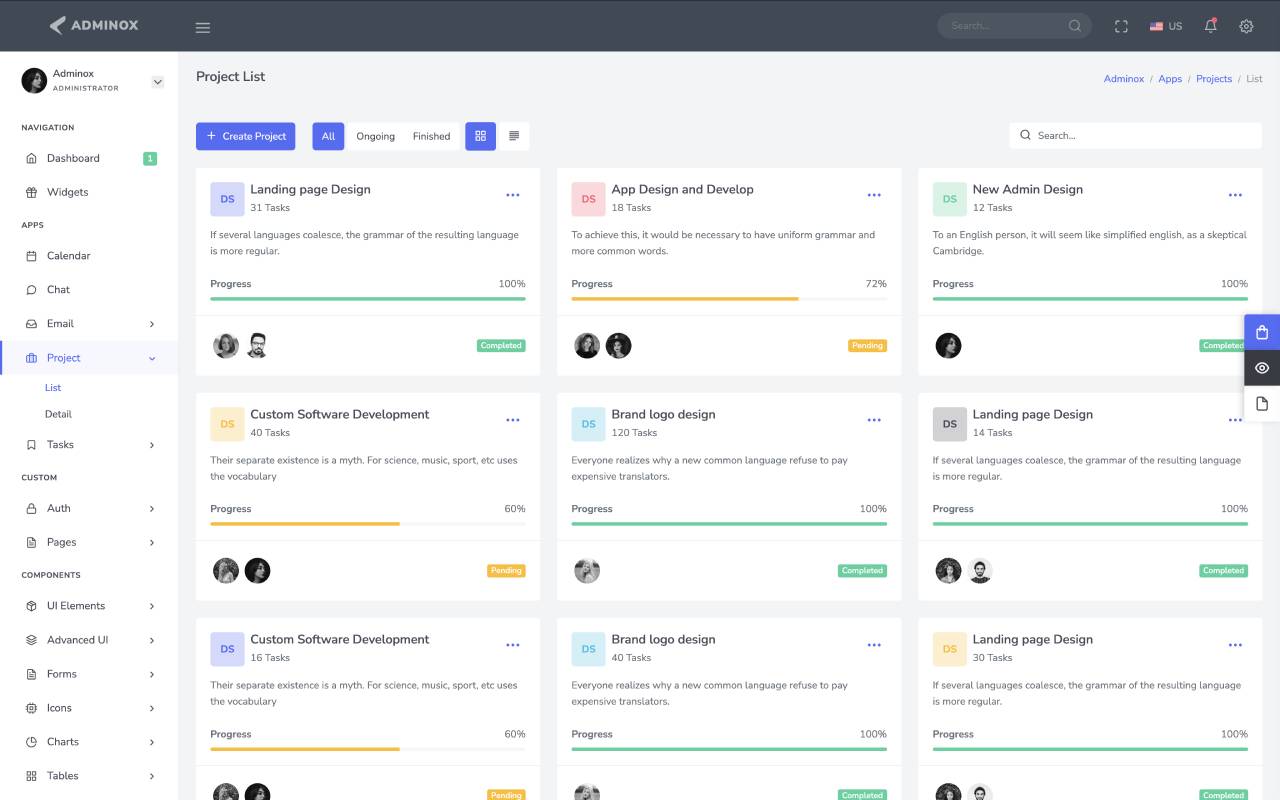Click the App Design and Develop progress bar
Image resolution: width=1280 pixels, height=800 pixels.
point(729,299)
